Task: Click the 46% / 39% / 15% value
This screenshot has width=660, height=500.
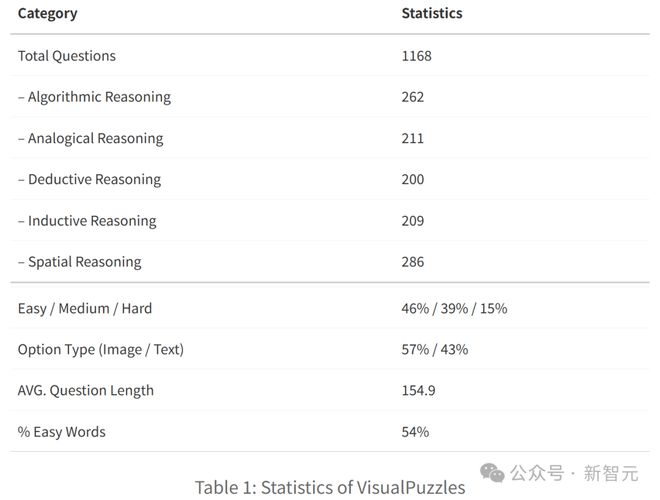Action: pyautogui.click(x=454, y=308)
